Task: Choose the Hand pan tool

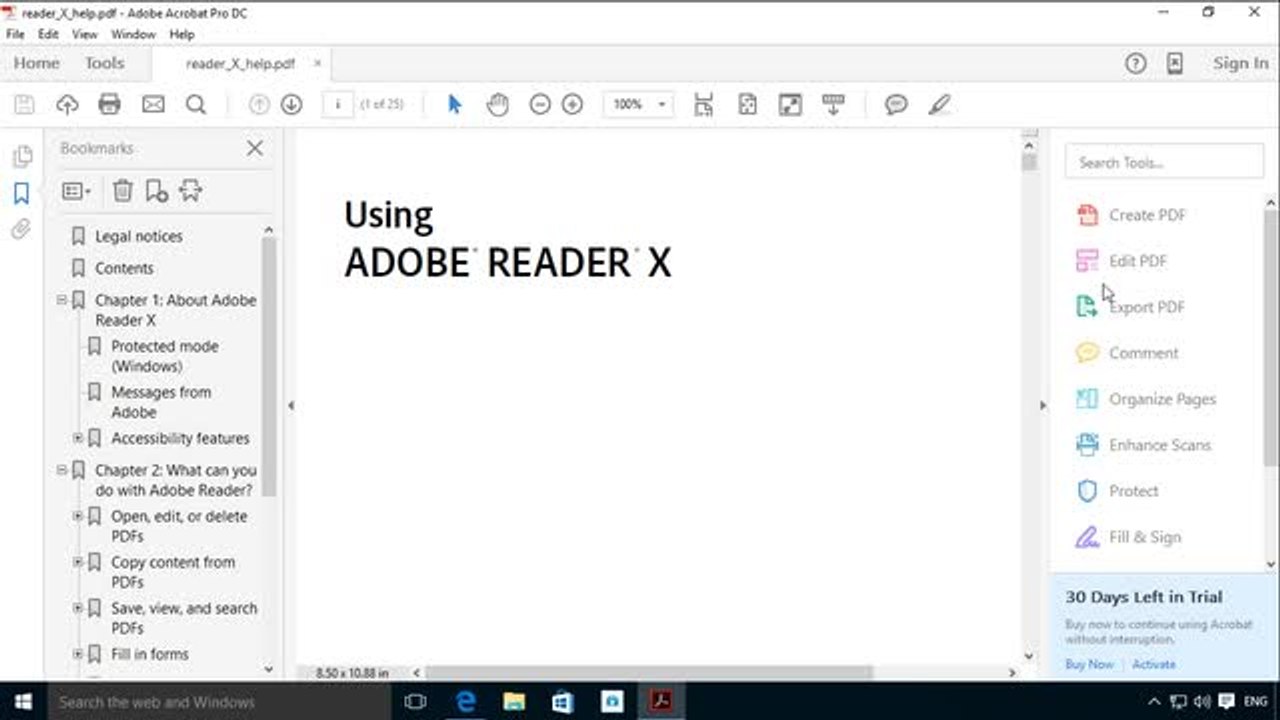Action: click(497, 104)
